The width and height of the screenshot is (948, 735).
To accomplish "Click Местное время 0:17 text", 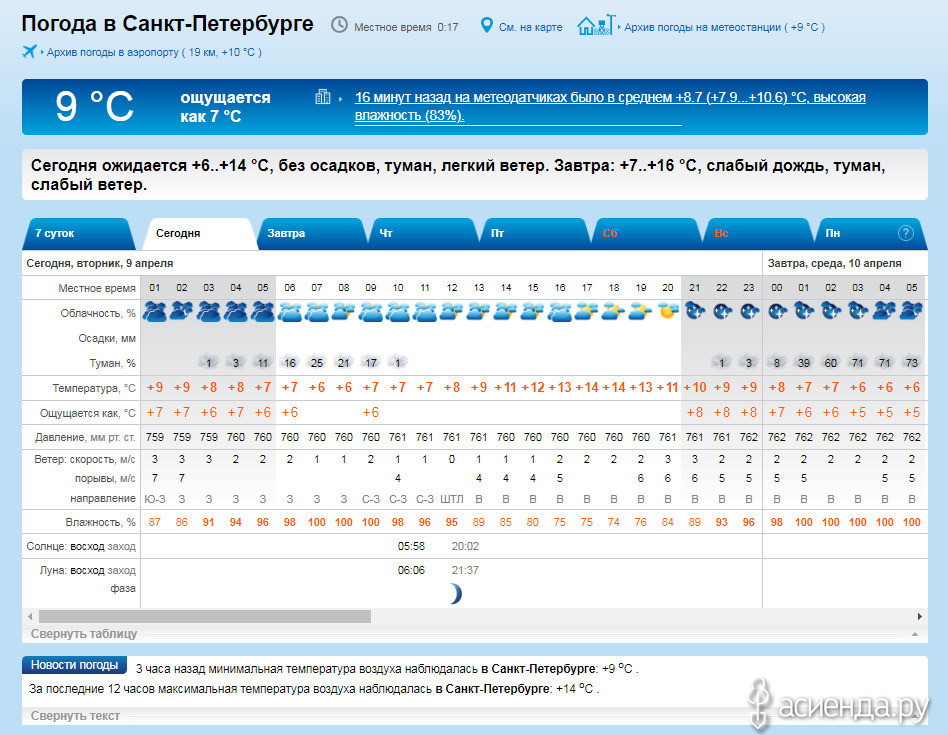I will tap(406, 27).
